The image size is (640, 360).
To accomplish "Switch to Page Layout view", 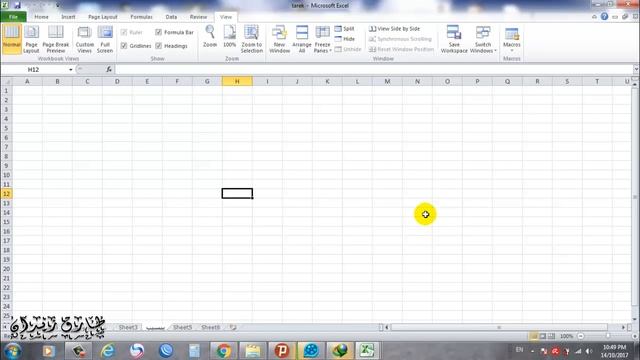I will [31, 39].
